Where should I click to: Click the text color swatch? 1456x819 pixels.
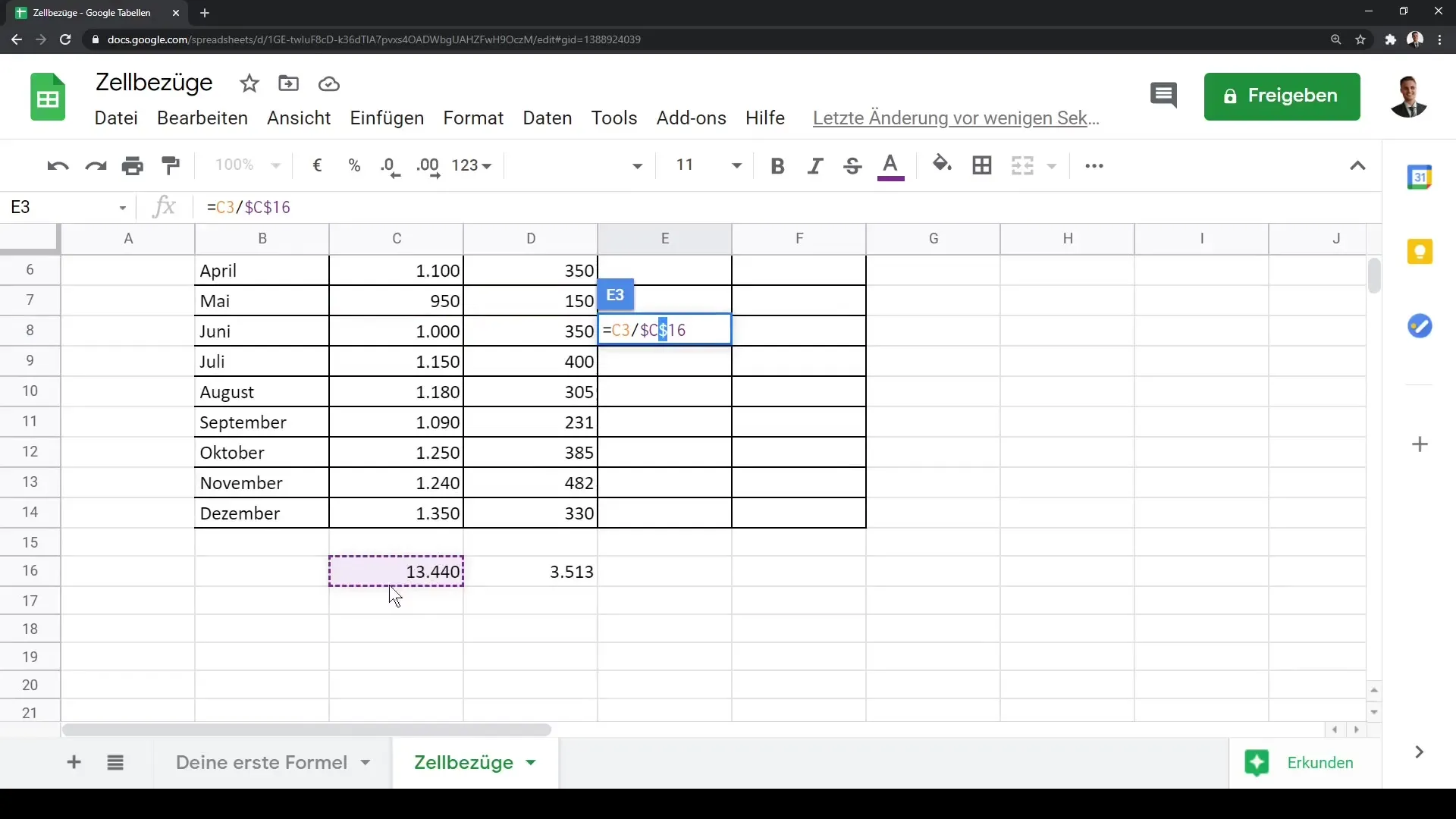(x=891, y=180)
